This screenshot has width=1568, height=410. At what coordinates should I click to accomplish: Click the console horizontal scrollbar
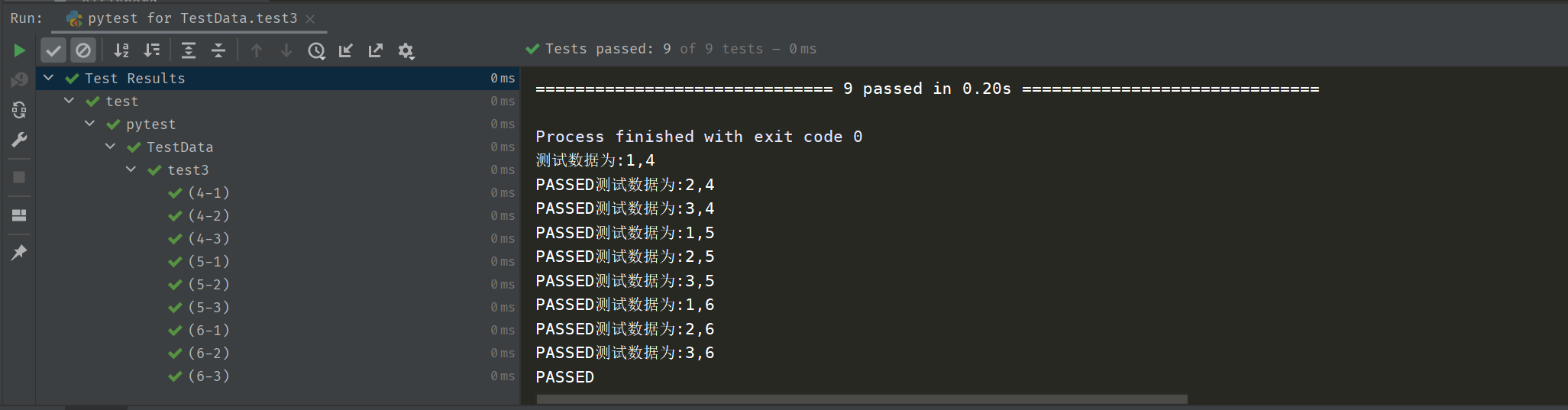click(862, 399)
